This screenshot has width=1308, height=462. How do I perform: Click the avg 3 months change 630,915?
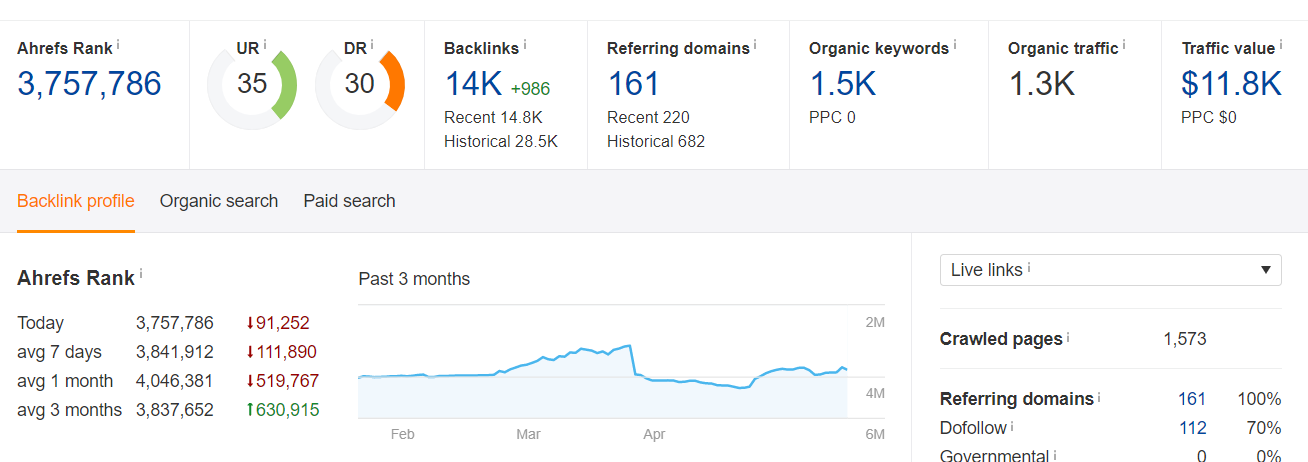[x=281, y=410]
